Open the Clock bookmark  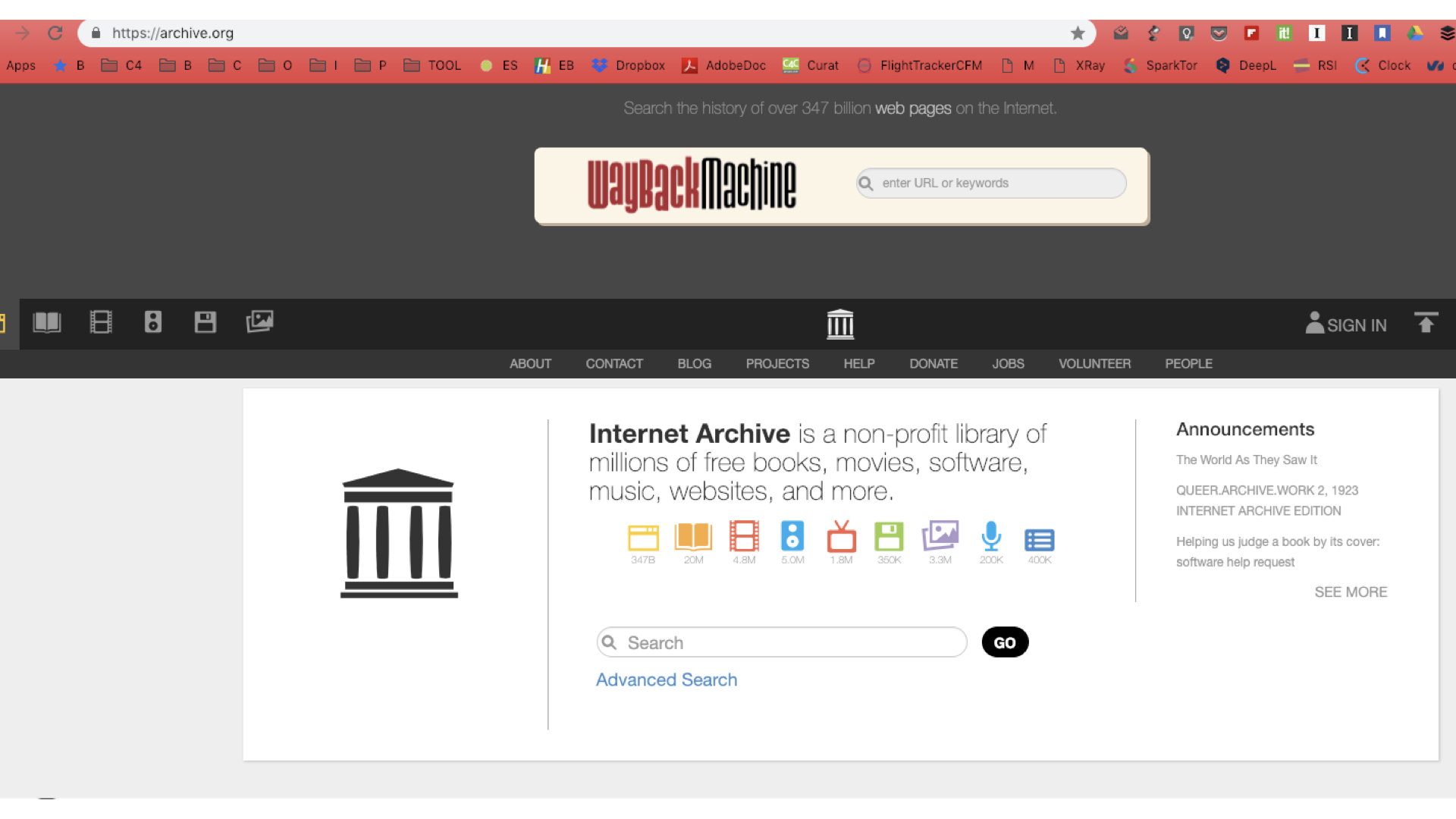point(1382,65)
